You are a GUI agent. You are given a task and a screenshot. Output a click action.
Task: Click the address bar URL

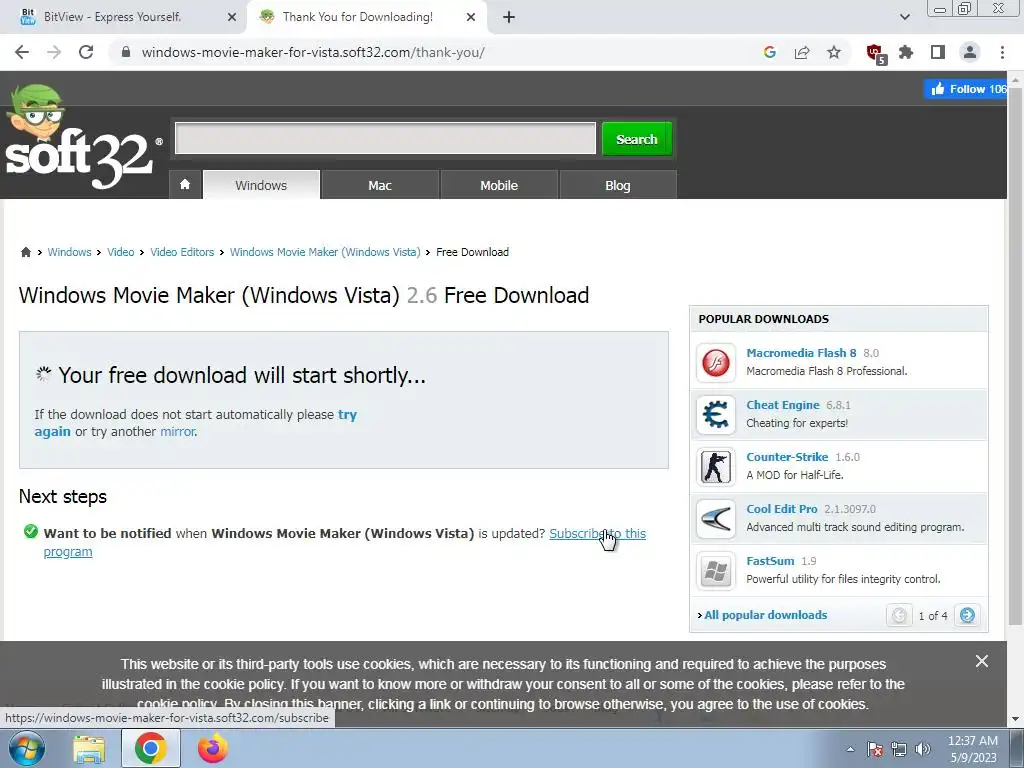coord(313,52)
